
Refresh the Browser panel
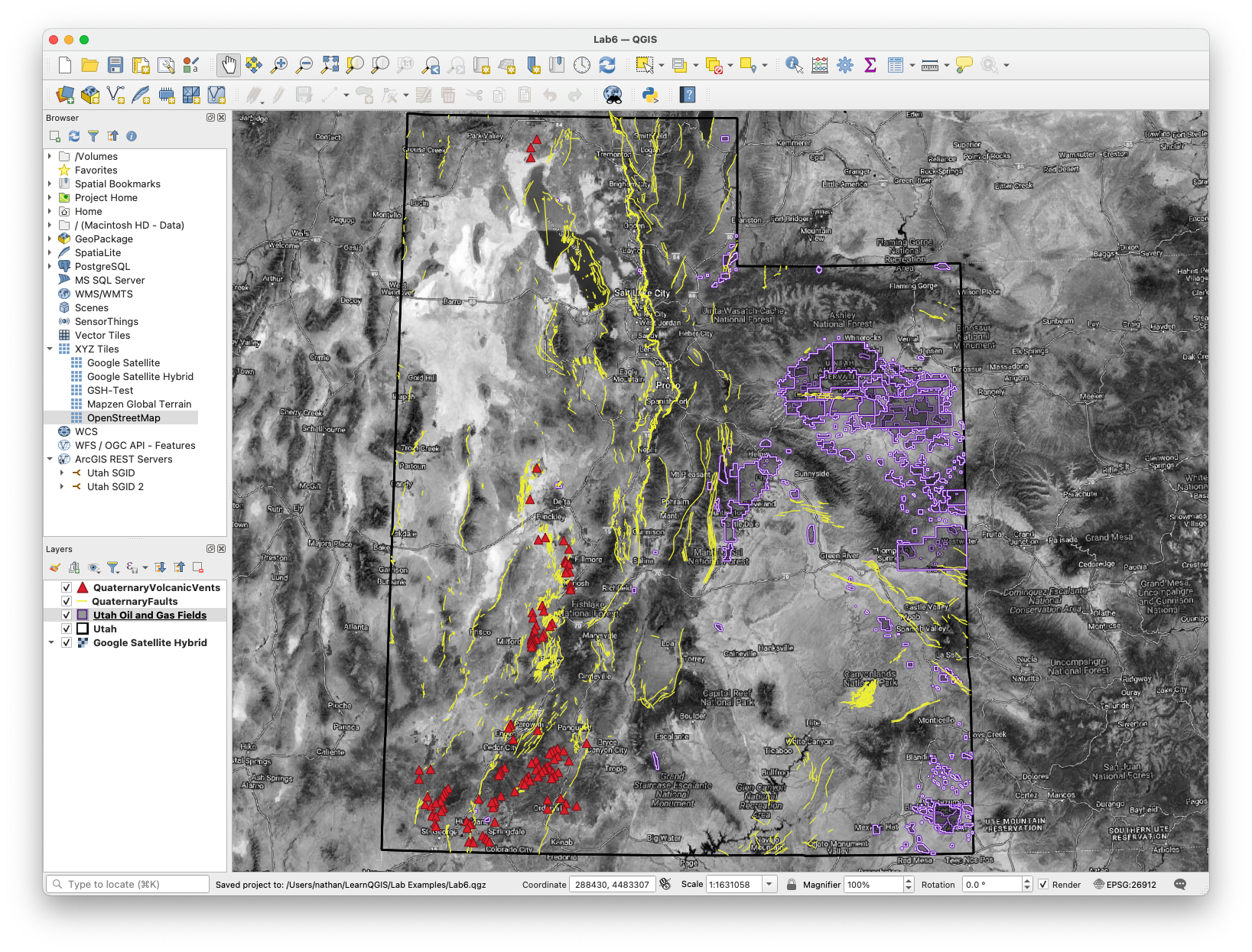click(x=74, y=136)
